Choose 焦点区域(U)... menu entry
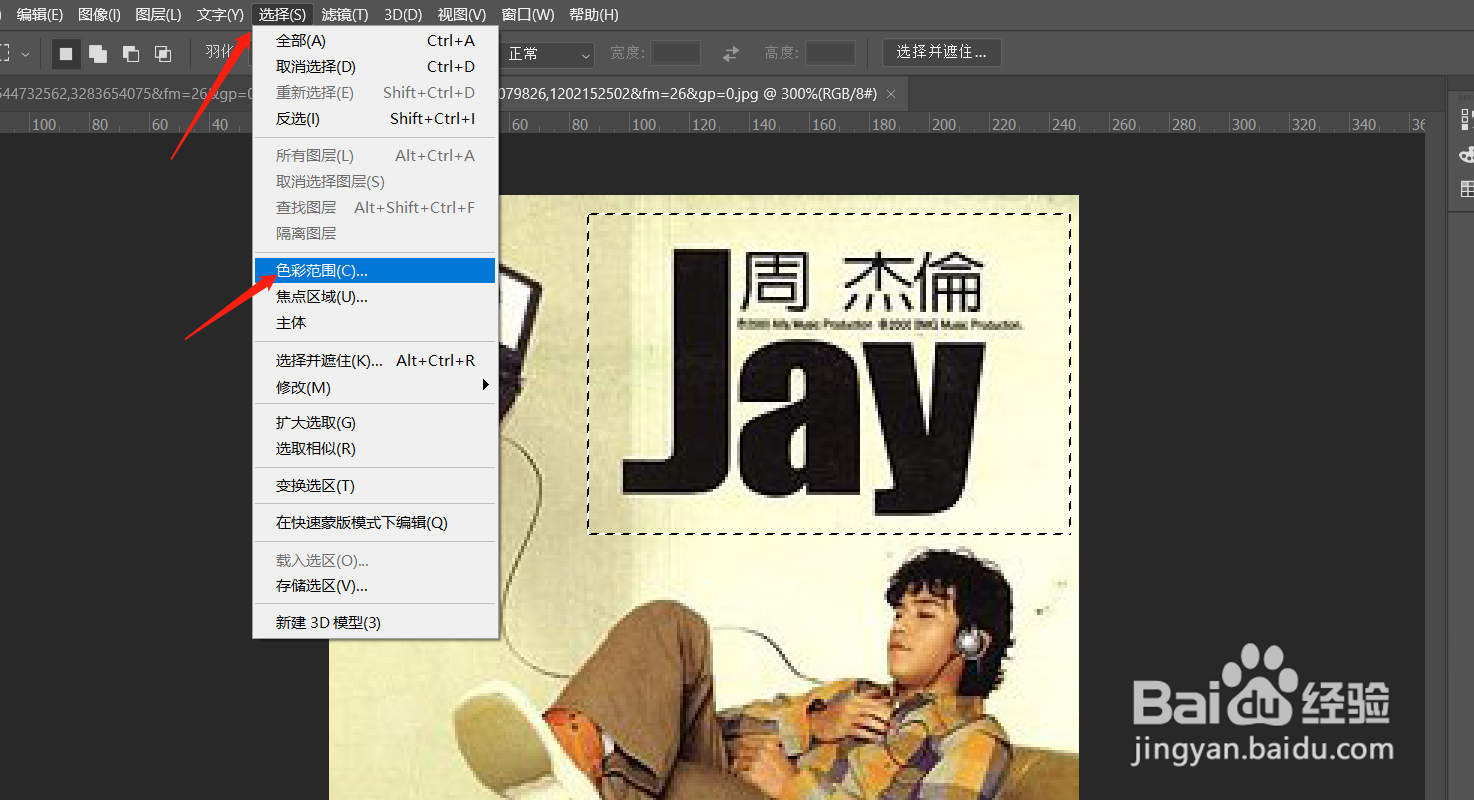The image size is (1474, 800). 375,297
